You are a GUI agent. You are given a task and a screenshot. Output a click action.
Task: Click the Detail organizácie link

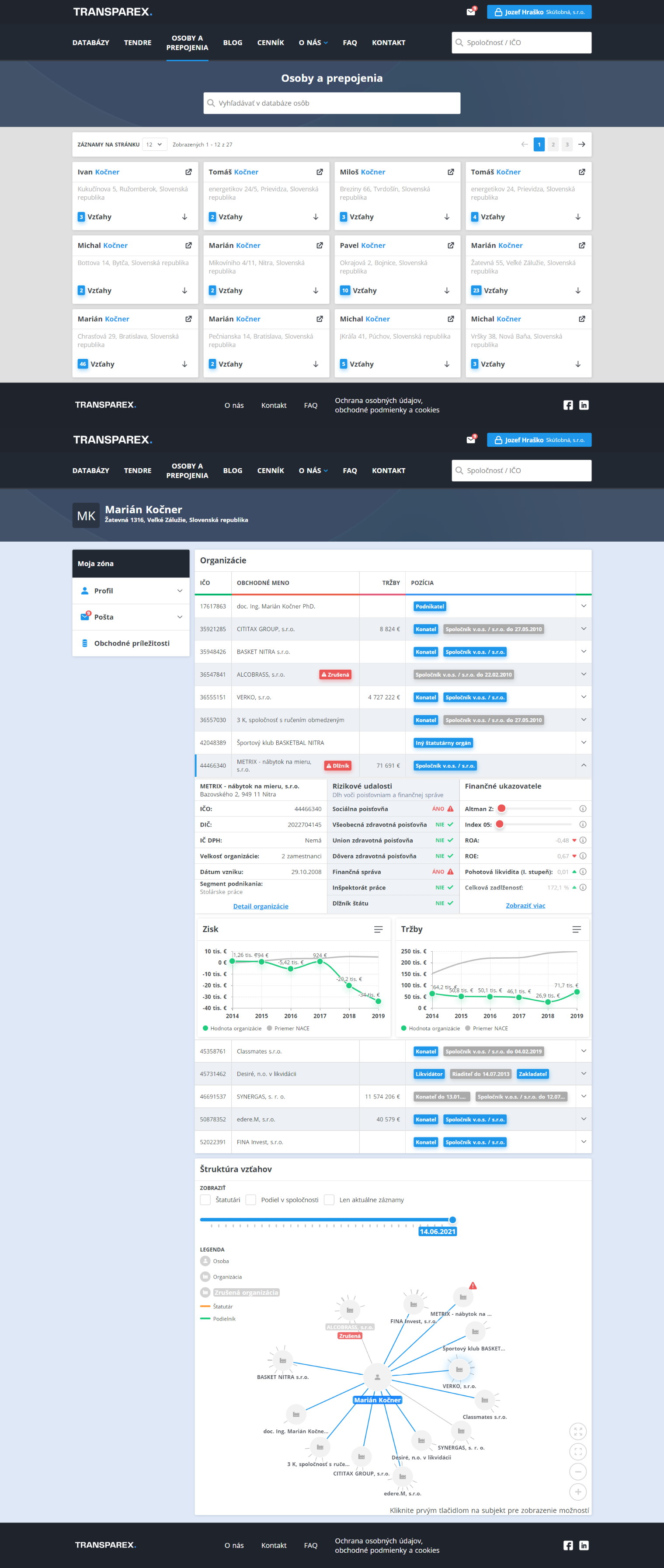(x=261, y=906)
